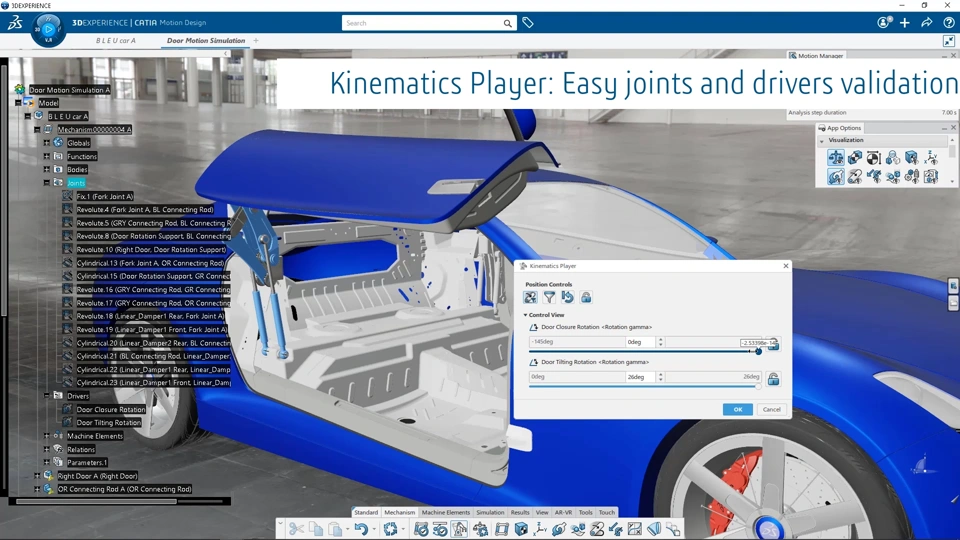The height and width of the screenshot is (540, 960).
Task: Click the Share arrow icon in header
Action: tap(927, 23)
